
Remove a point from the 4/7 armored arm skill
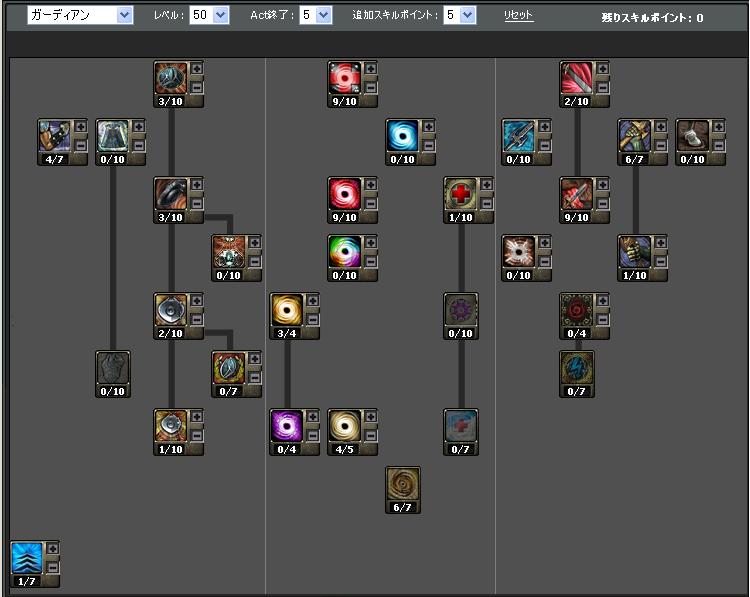pos(81,145)
